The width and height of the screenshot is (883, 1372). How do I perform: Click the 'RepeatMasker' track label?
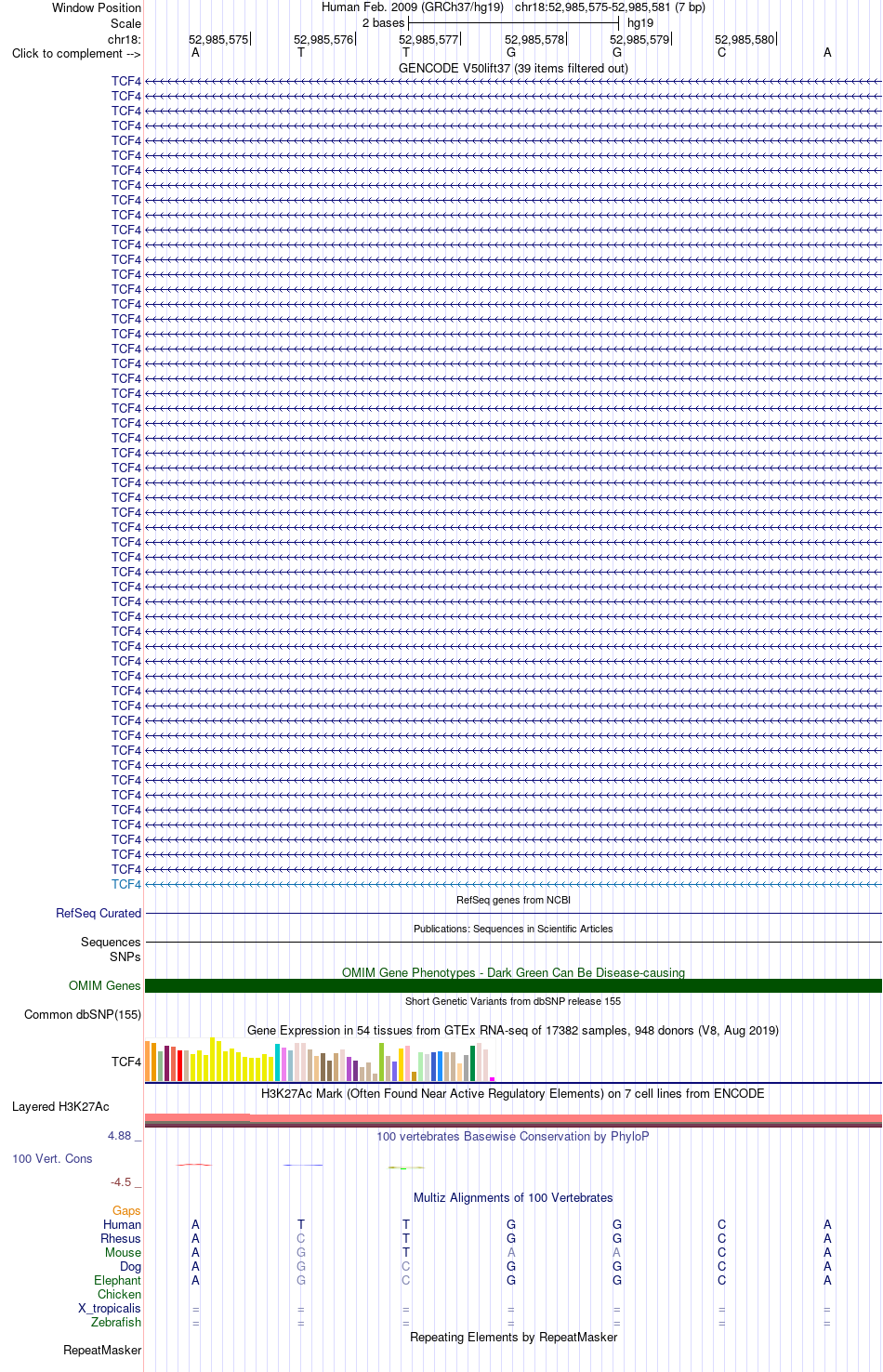point(102,1350)
